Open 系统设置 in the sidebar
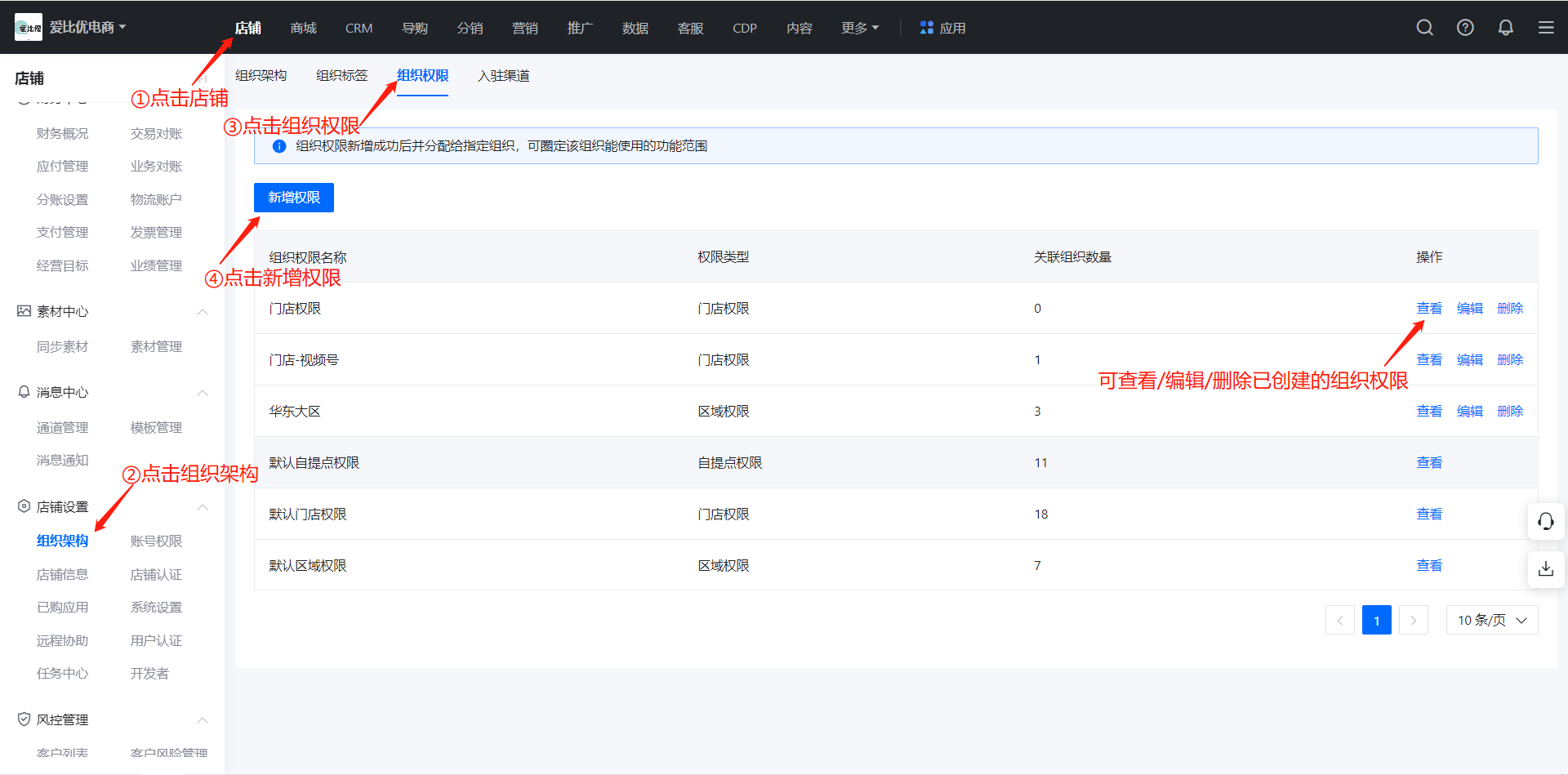This screenshot has height=775, width=1568. (156, 607)
